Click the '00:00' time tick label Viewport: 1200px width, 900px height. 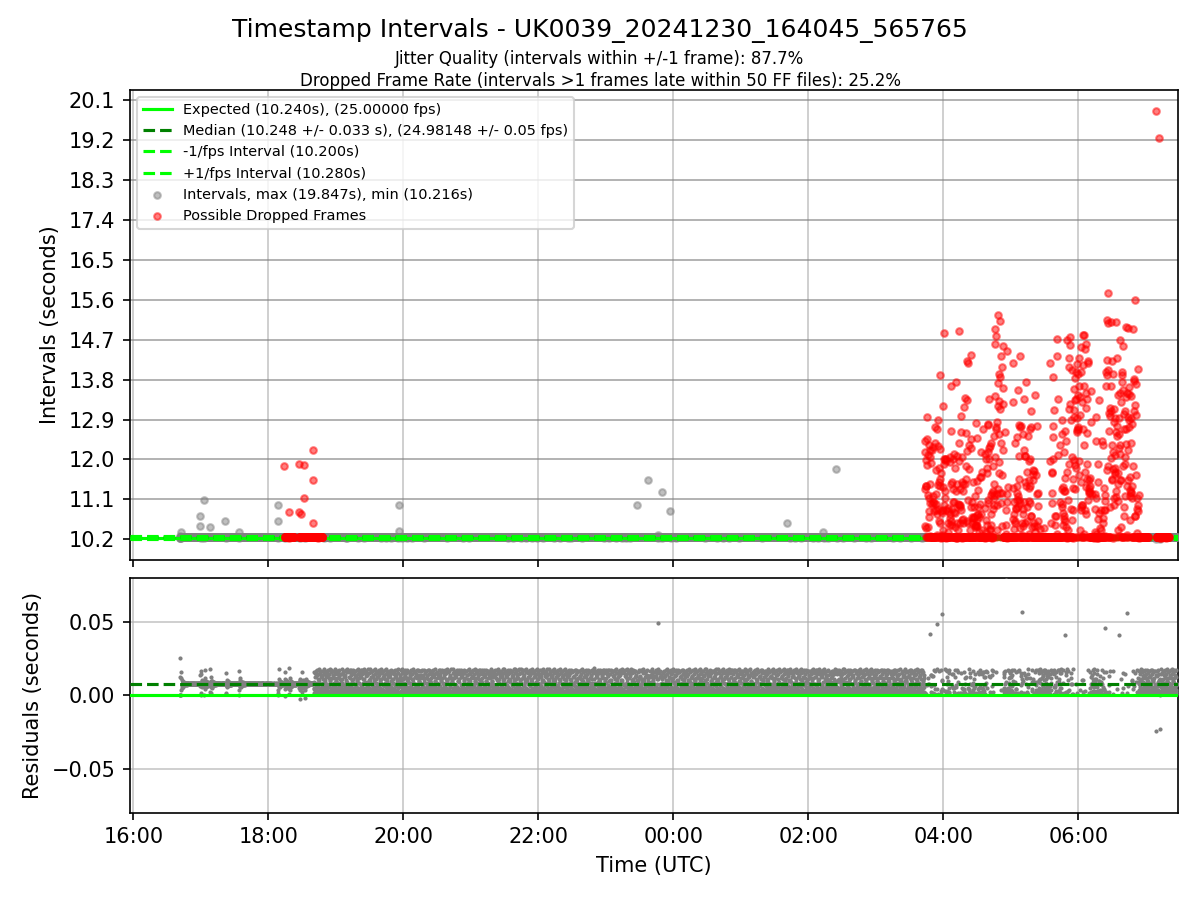673,834
